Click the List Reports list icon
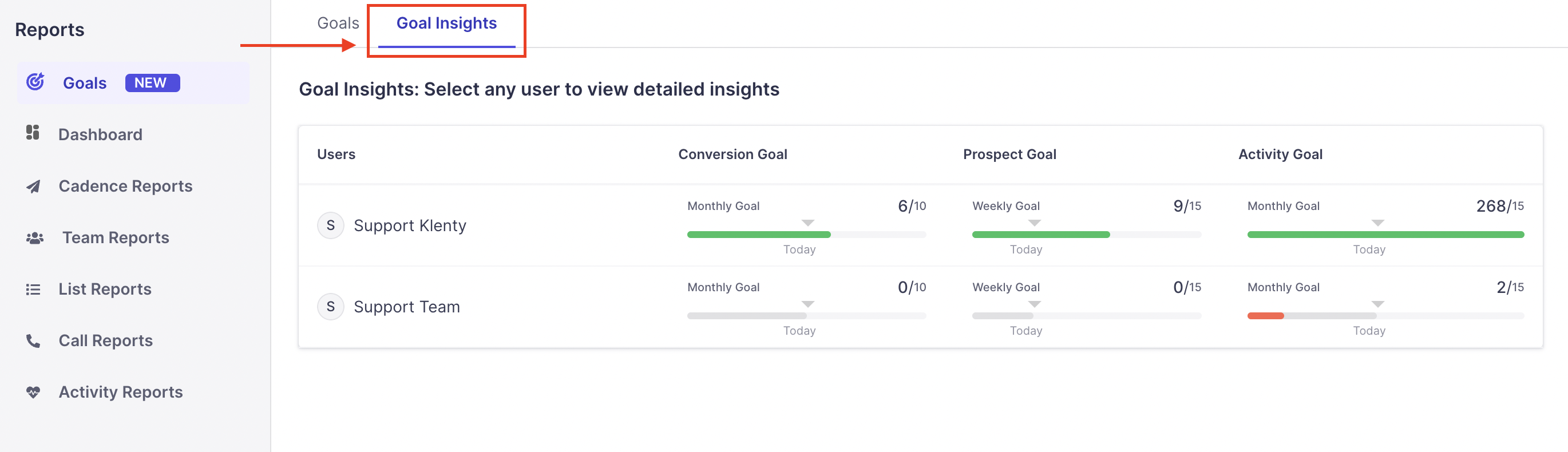This screenshot has width=1568, height=452. (34, 290)
